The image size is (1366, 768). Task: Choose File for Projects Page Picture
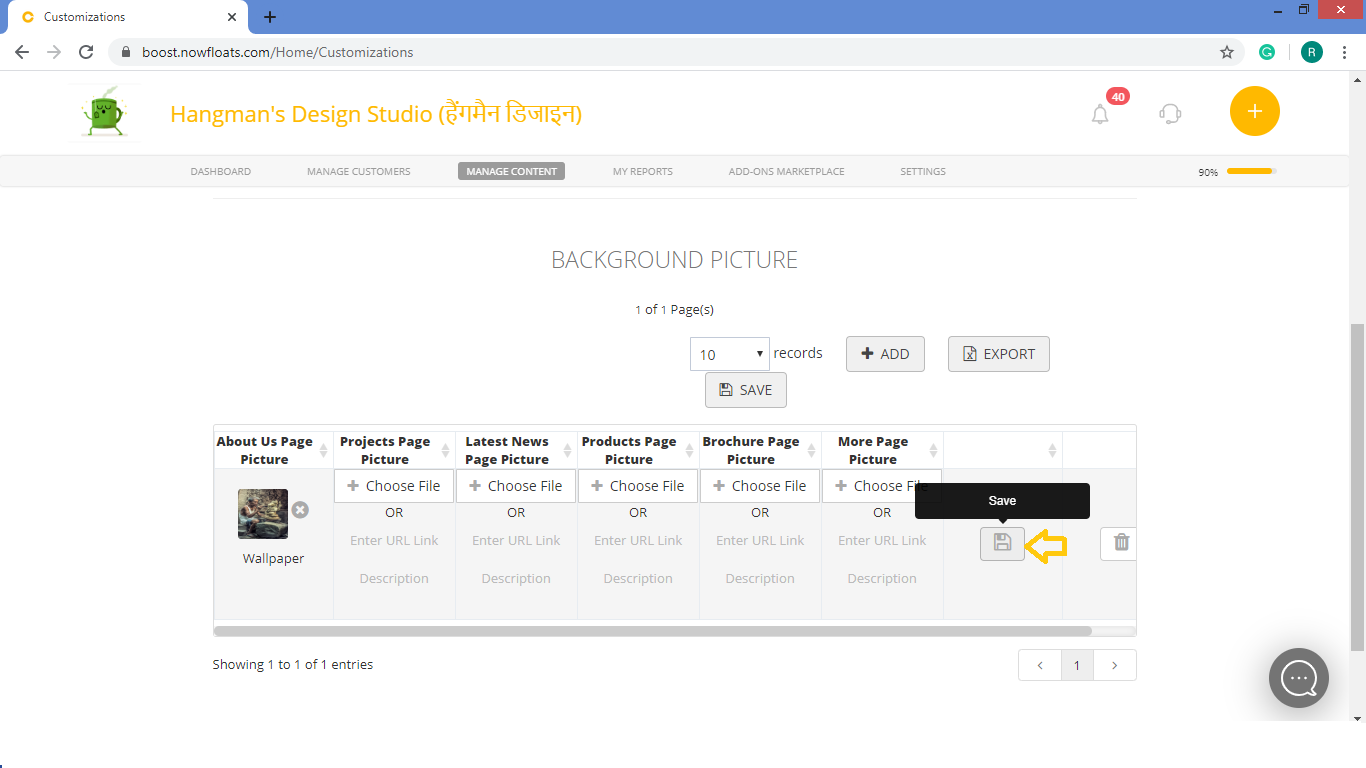394,486
